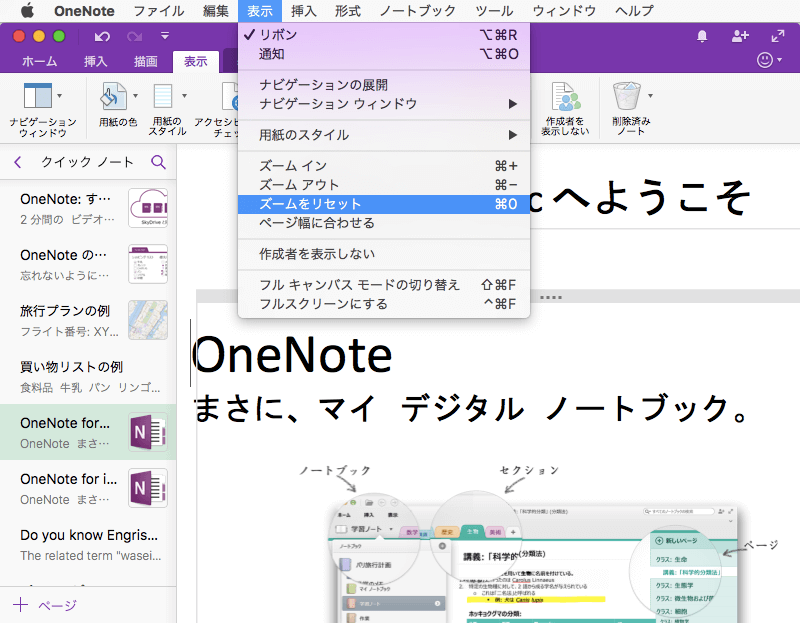
Task: Expand ナビゲーション ウィンドウ submenu
Action: point(384,104)
